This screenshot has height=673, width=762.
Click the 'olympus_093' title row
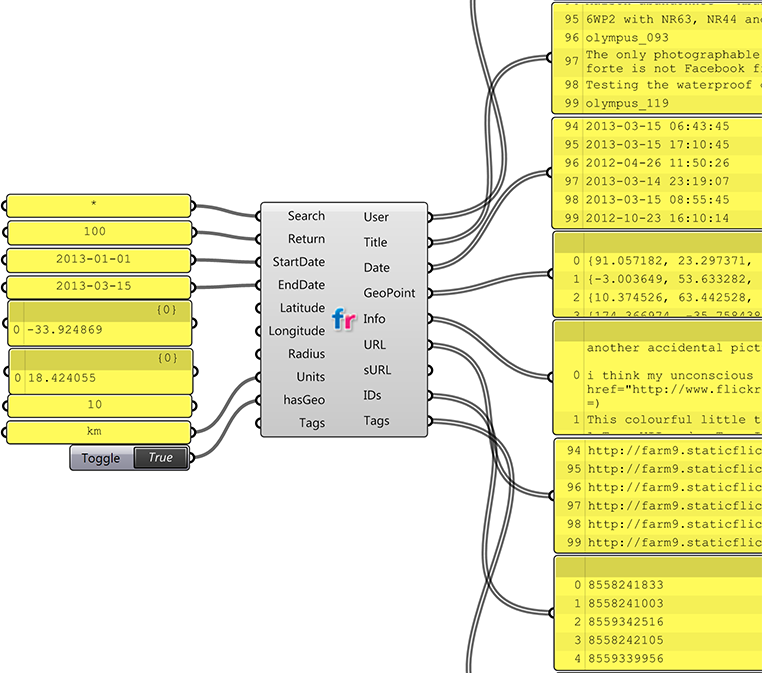(x=658, y=38)
